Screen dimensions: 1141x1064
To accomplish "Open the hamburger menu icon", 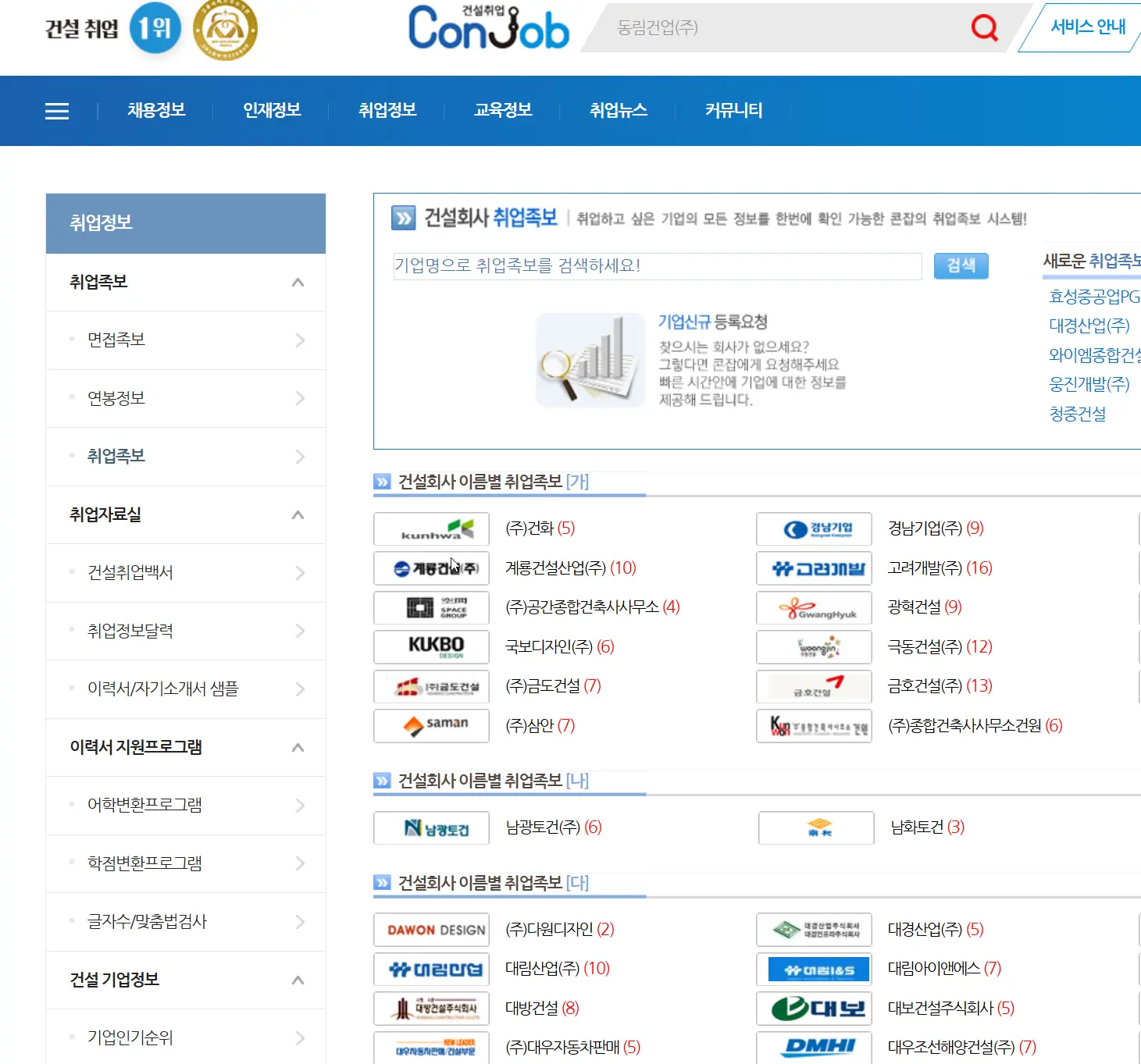I will coord(57,111).
